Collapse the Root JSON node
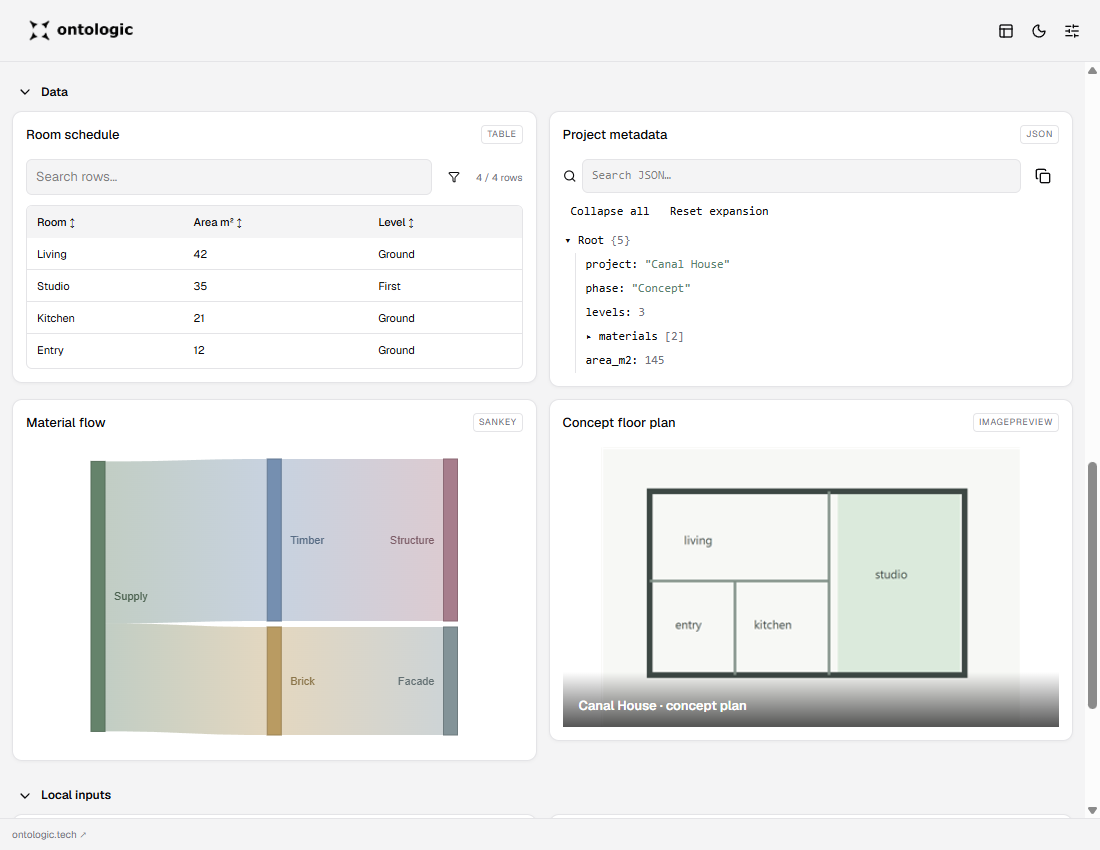Image resolution: width=1100 pixels, height=850 pixels. (x=568, y=241)
